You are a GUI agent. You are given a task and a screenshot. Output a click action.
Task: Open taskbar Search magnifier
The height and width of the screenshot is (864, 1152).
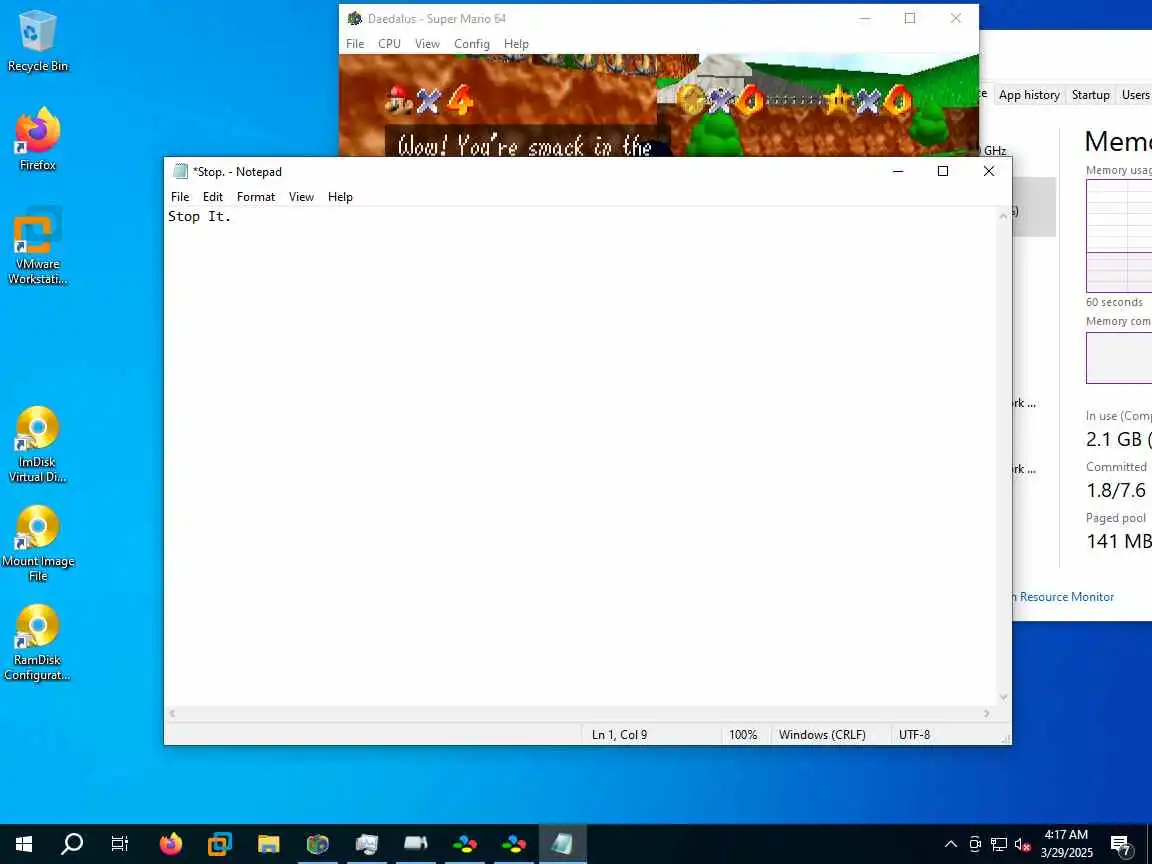click(x=72, y=844)
